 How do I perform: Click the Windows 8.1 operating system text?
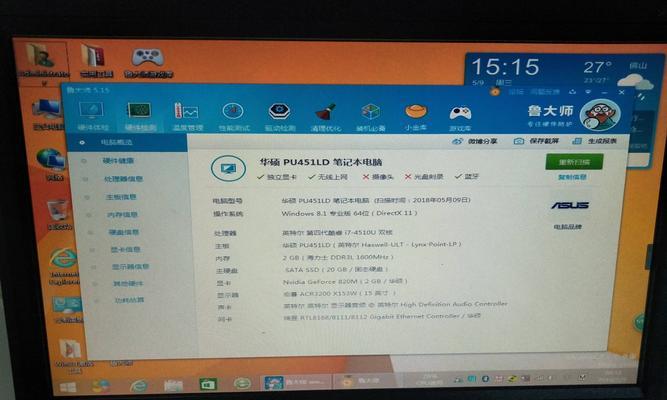pos(349,213)
